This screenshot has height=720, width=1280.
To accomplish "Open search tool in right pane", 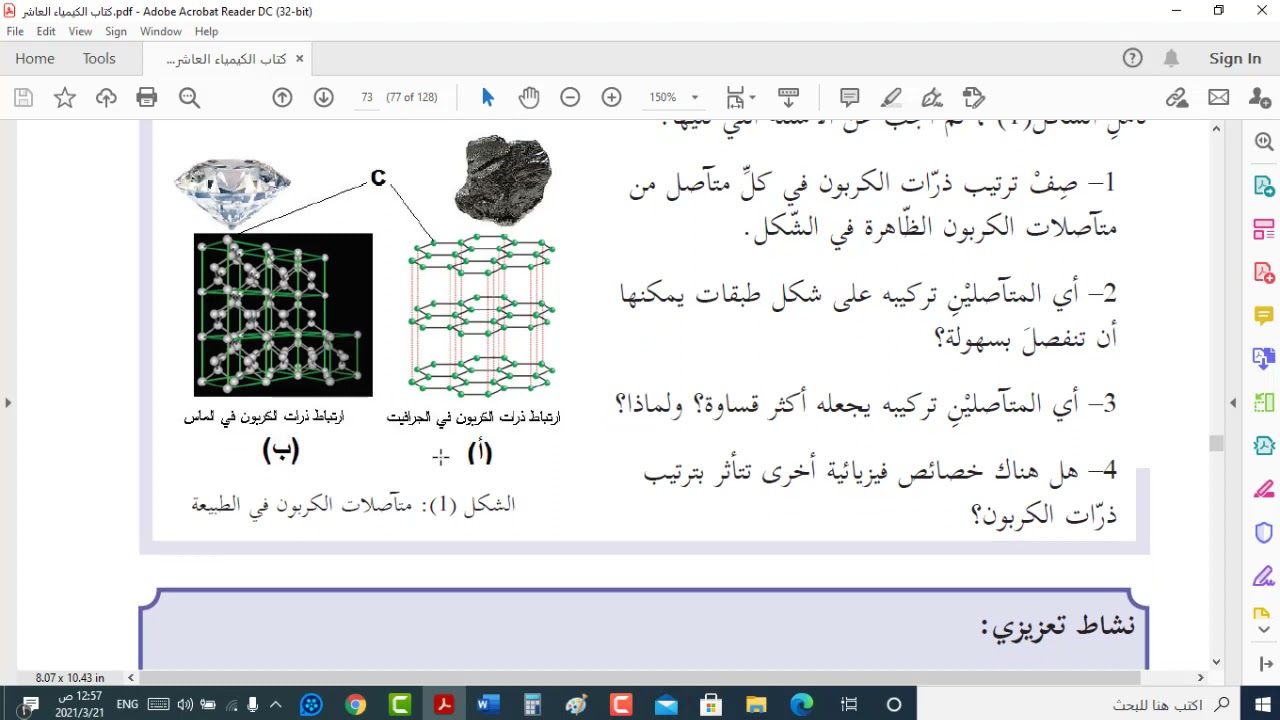I will (1263, 142).
